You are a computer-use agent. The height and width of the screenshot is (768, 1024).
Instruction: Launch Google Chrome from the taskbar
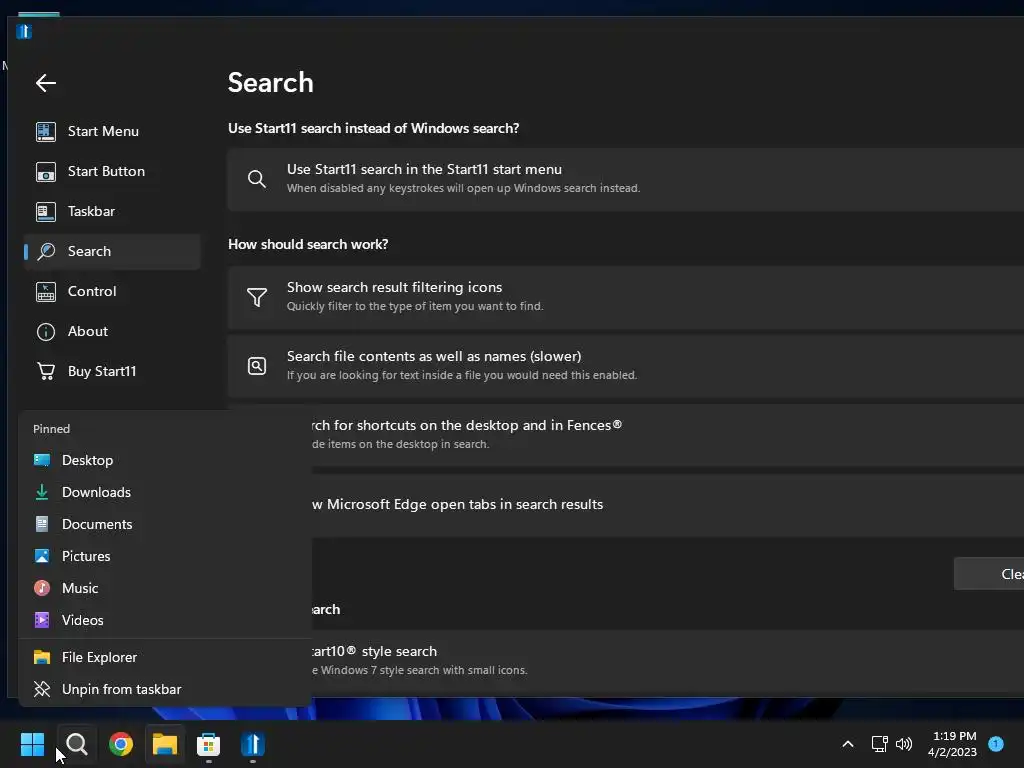(x=121, y=744)
